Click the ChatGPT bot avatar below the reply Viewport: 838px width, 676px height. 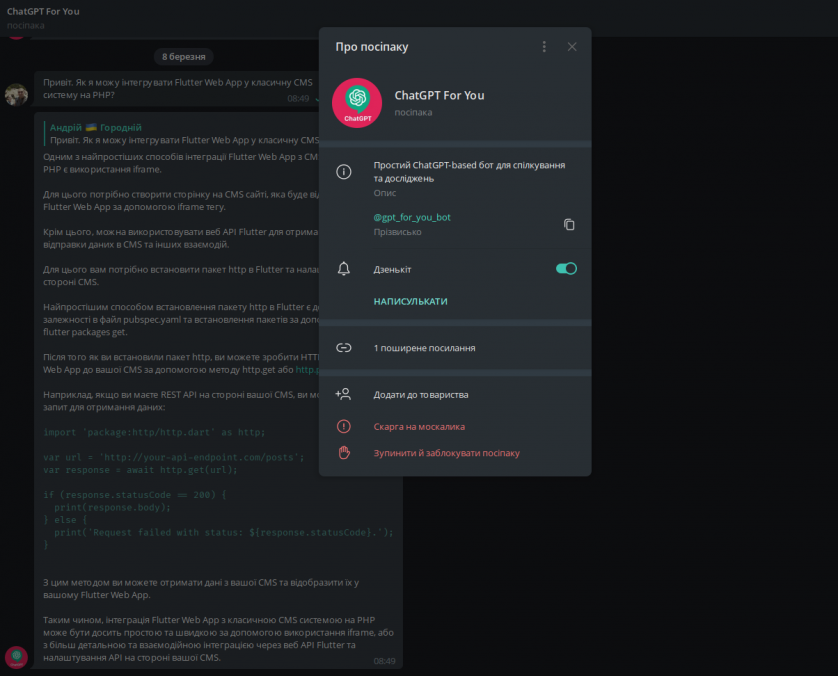[16, 657]
